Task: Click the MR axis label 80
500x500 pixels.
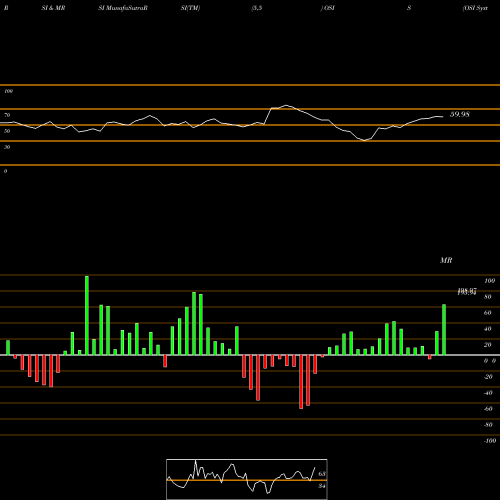Action: point(488,297)
